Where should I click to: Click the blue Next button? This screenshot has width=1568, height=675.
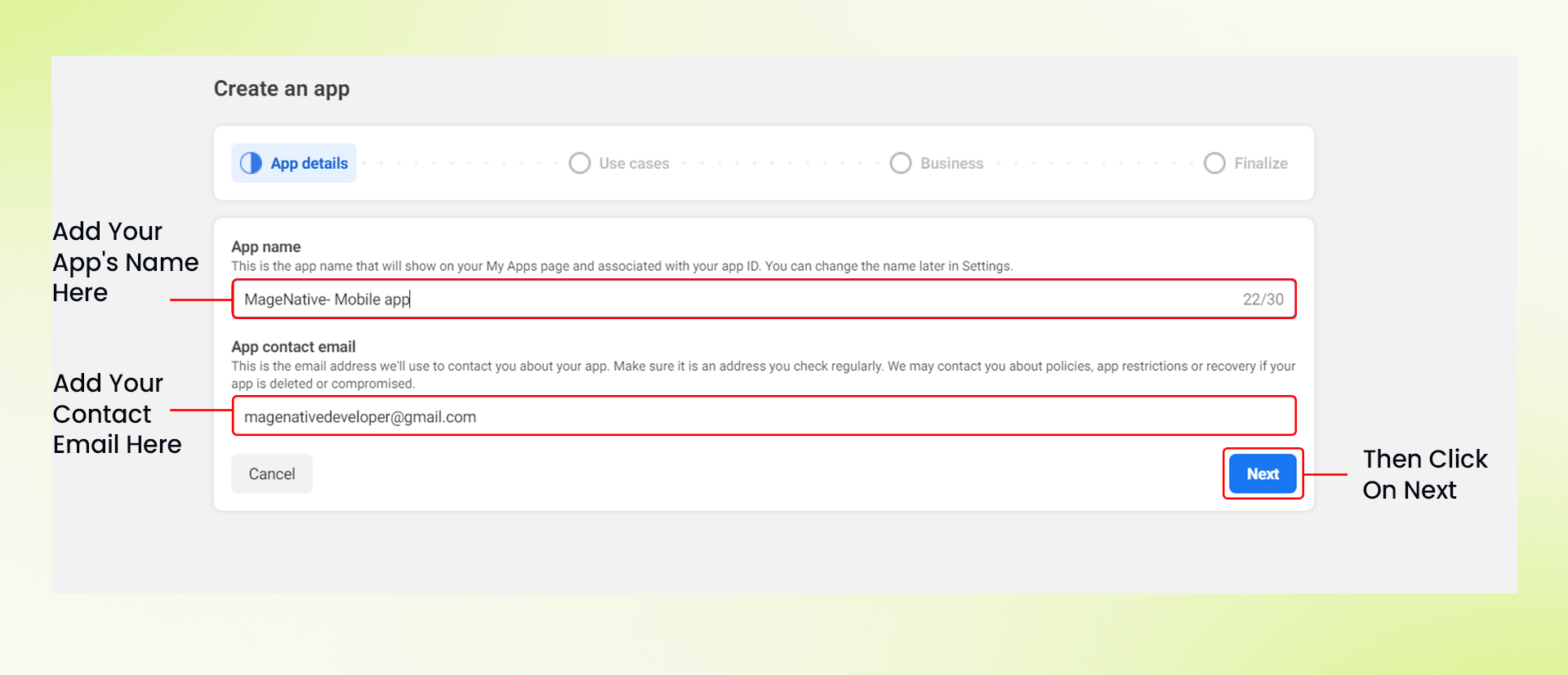pyautogui.click(x=1263, y=473)
